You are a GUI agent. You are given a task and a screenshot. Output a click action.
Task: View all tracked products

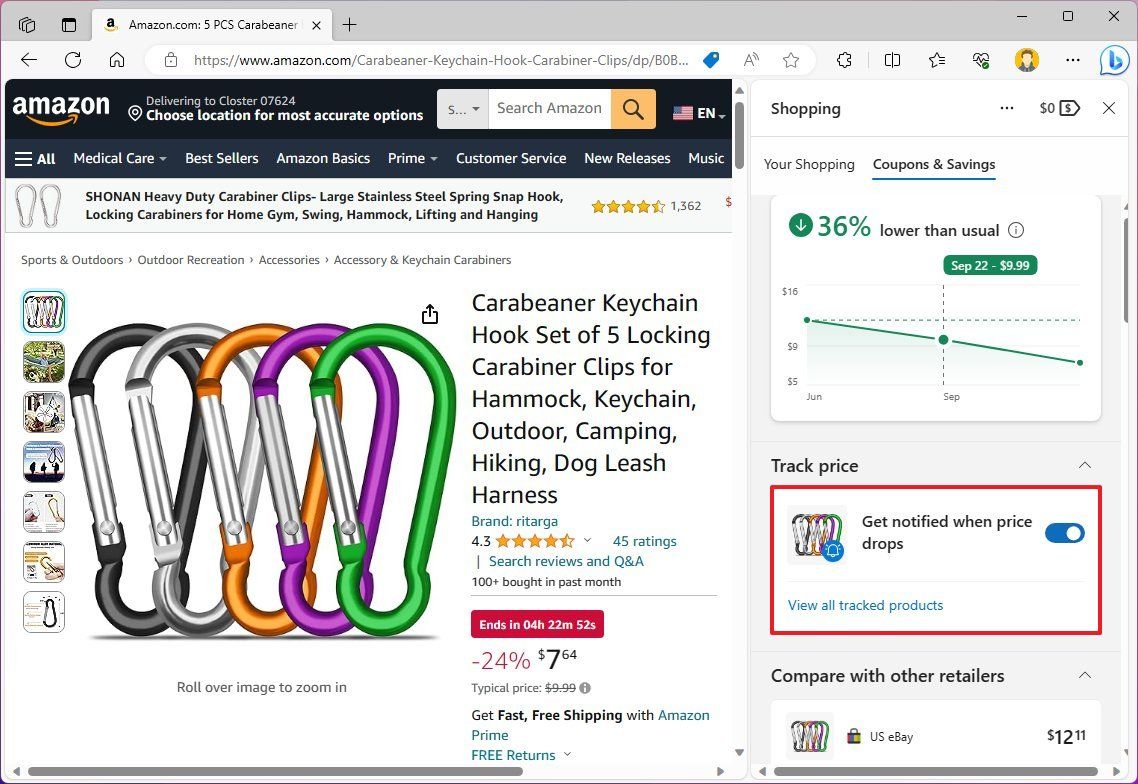coord(865,605)
